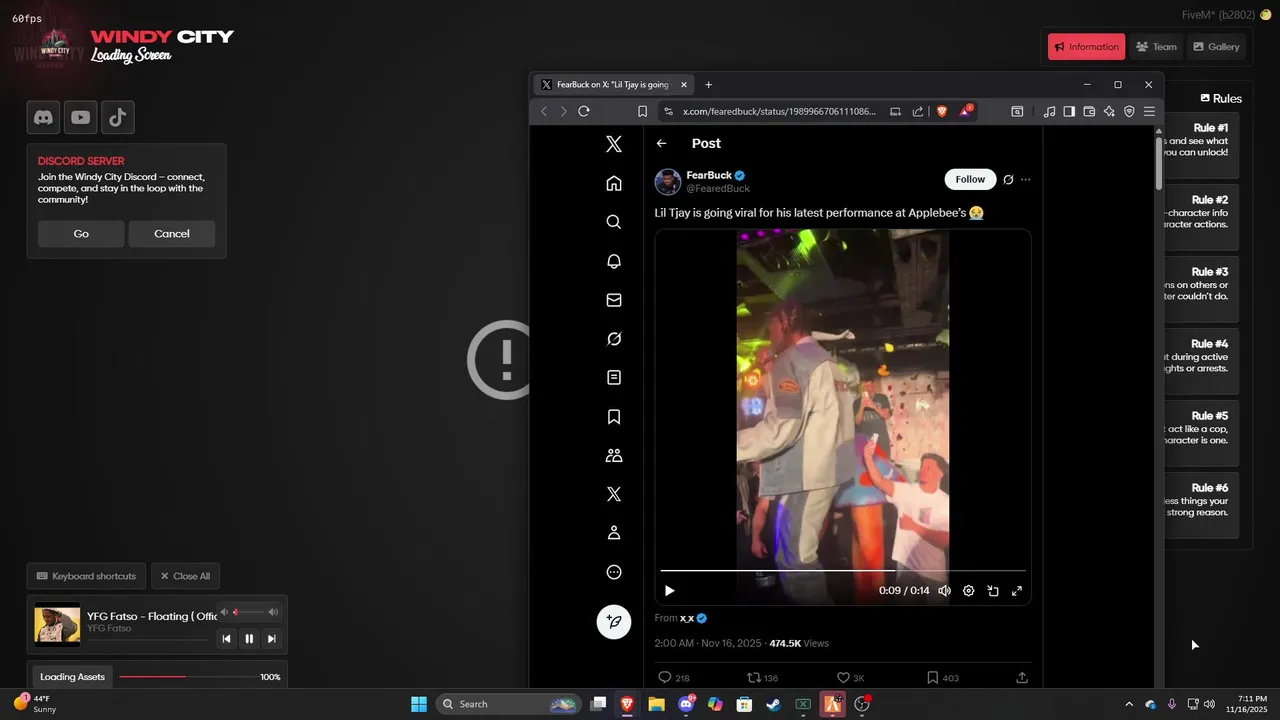1280x720 pixels.
Task: Open the Discord icon in the loading screen
Action: point(43,117)
